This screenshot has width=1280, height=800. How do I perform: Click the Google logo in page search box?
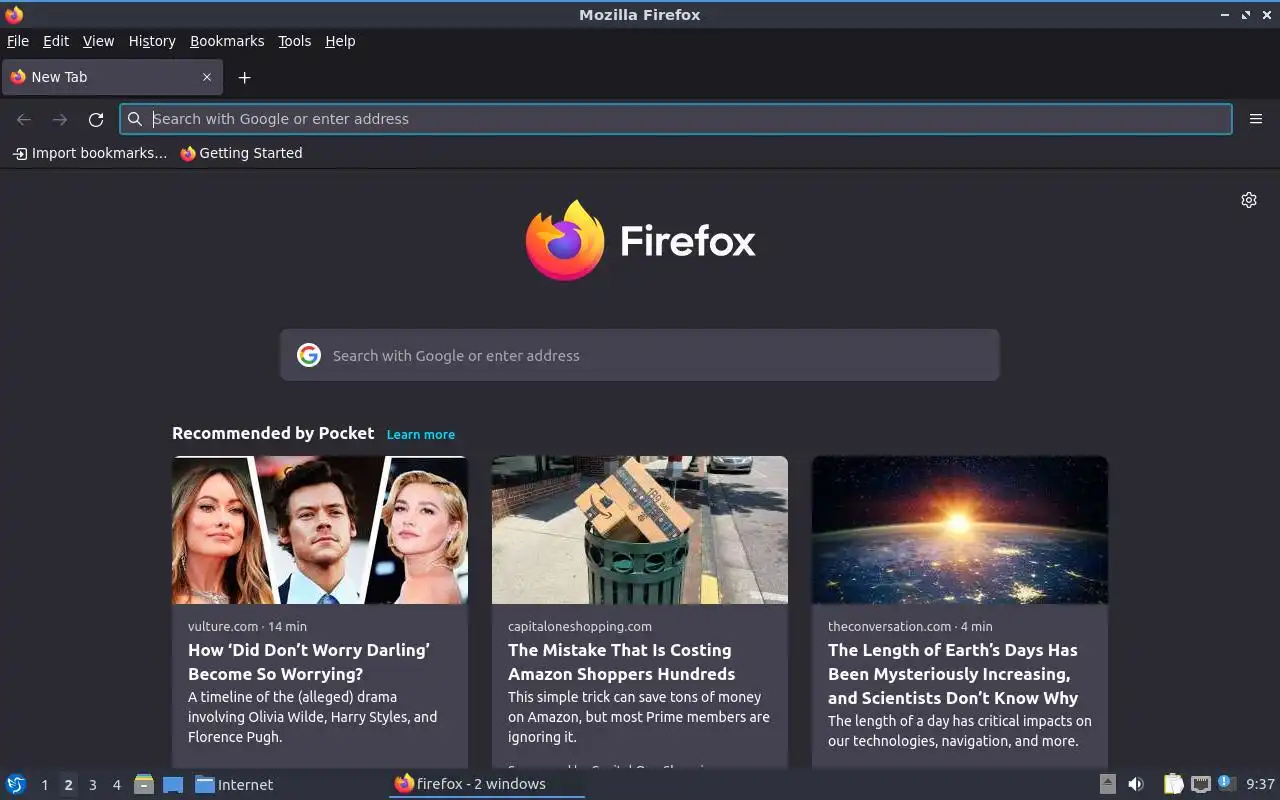pos(309,355)
